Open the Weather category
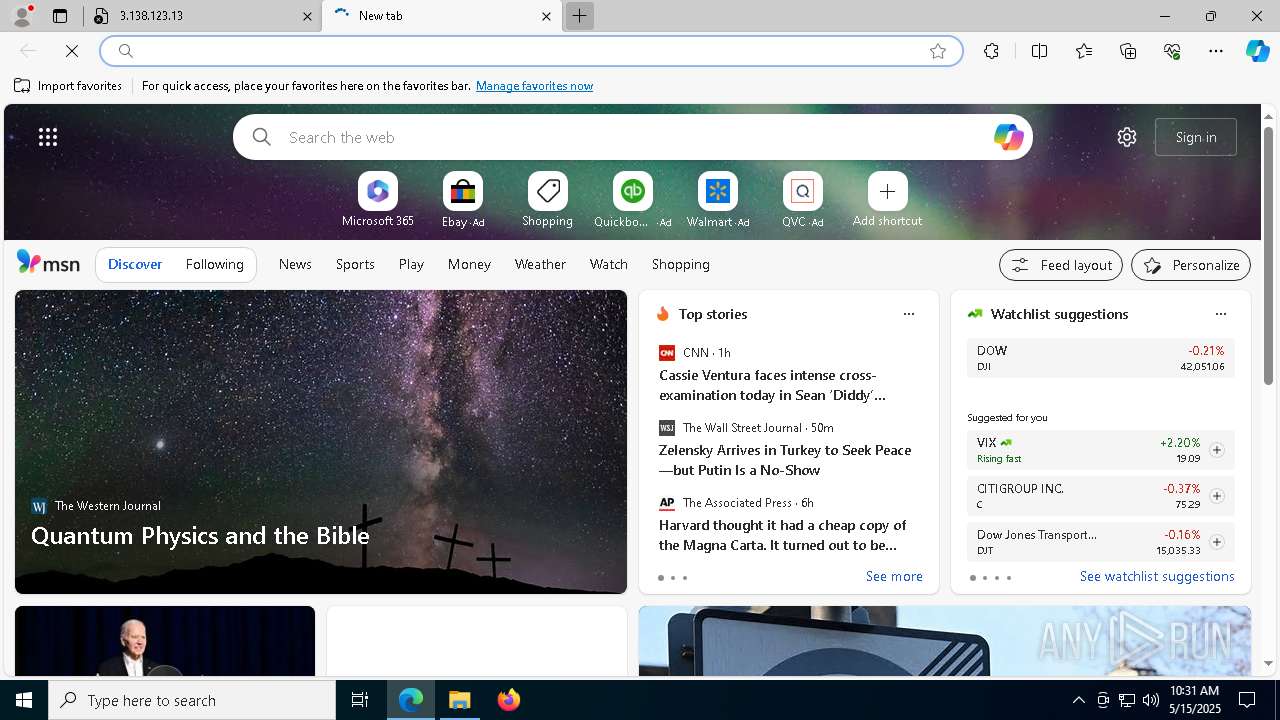The width and height of the screenshot is (1280, 720). click(540, 264)
